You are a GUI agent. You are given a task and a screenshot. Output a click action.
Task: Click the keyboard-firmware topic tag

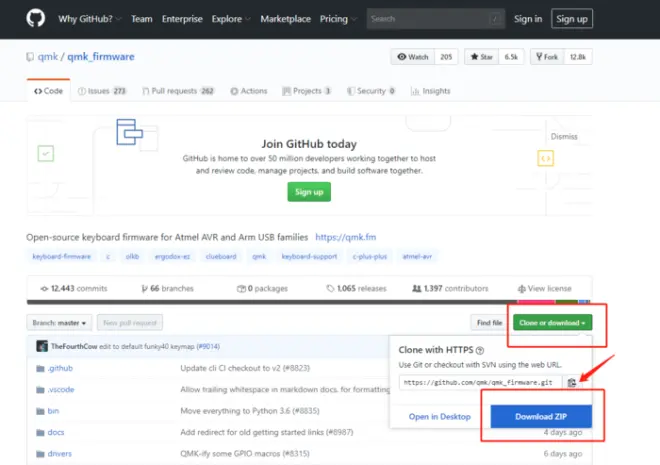click(x=61, y=256)
